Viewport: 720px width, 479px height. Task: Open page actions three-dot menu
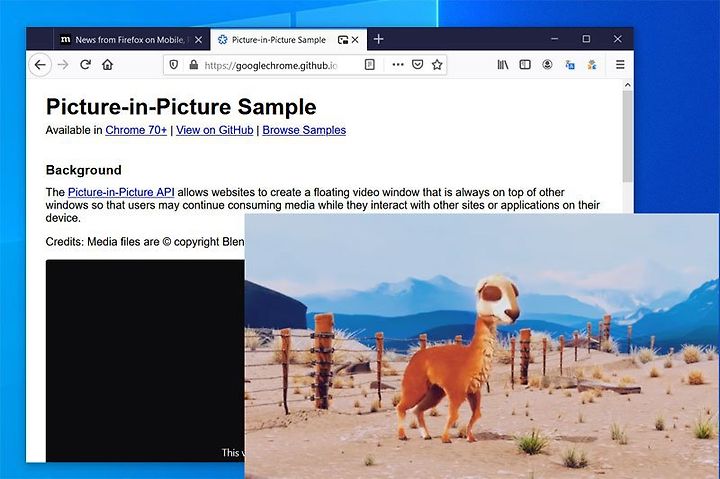point(398,65)
